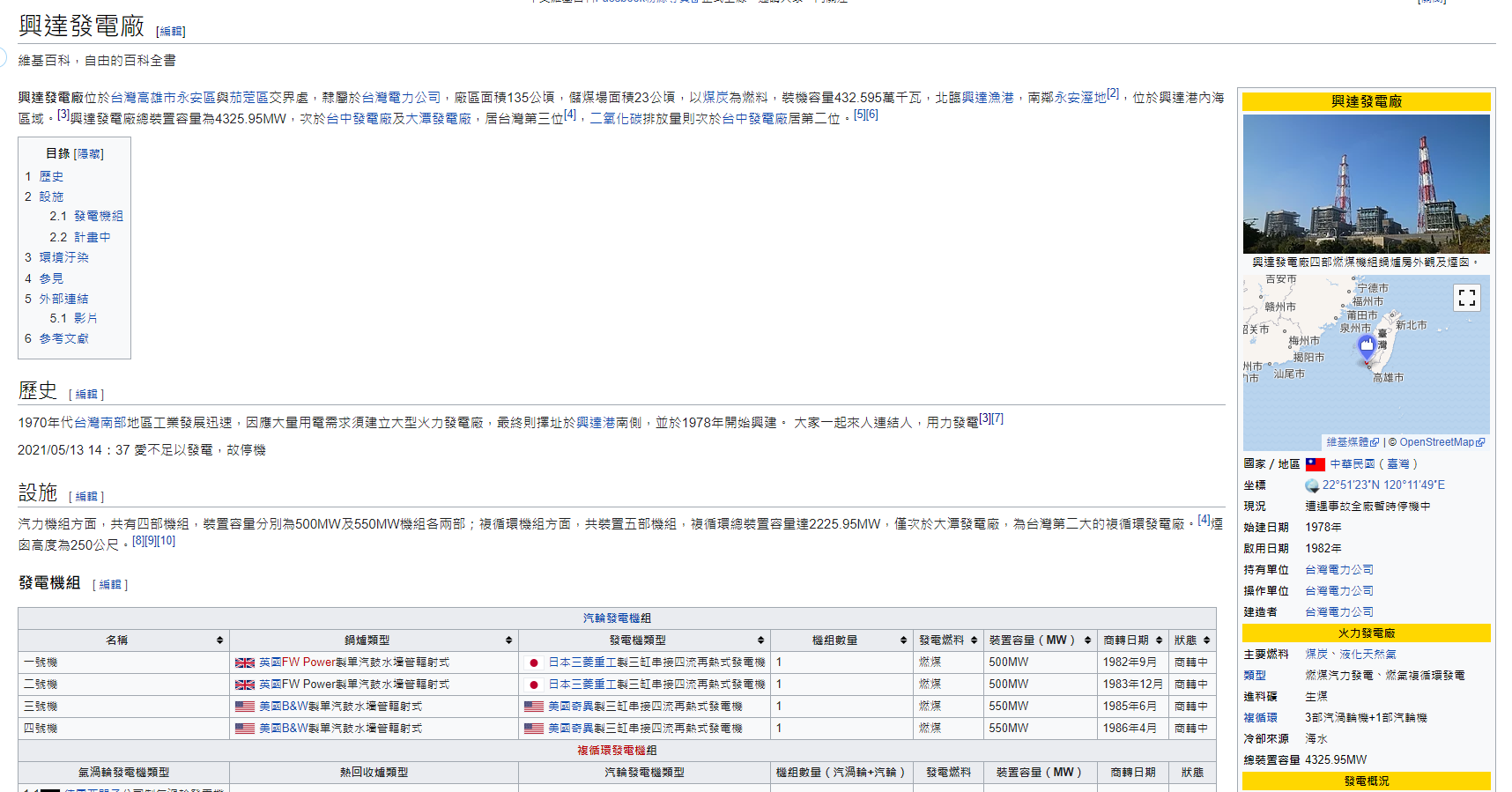Image resolution: width=1512 pixels, height=792 pixels.
Task: Hide the table of contents via 隱藏
Action: click(89, 154)
